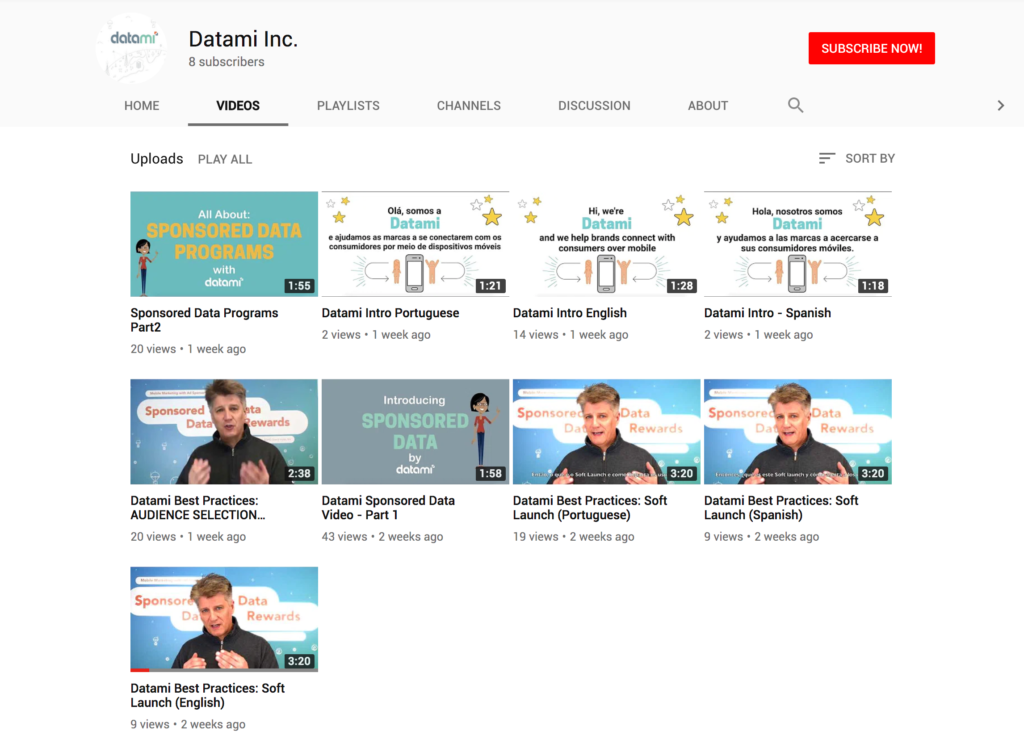Open Soft Launch (Spanish) video thumbnail
This screenshot has height=740, width=1024.
(x=797, y=432)
